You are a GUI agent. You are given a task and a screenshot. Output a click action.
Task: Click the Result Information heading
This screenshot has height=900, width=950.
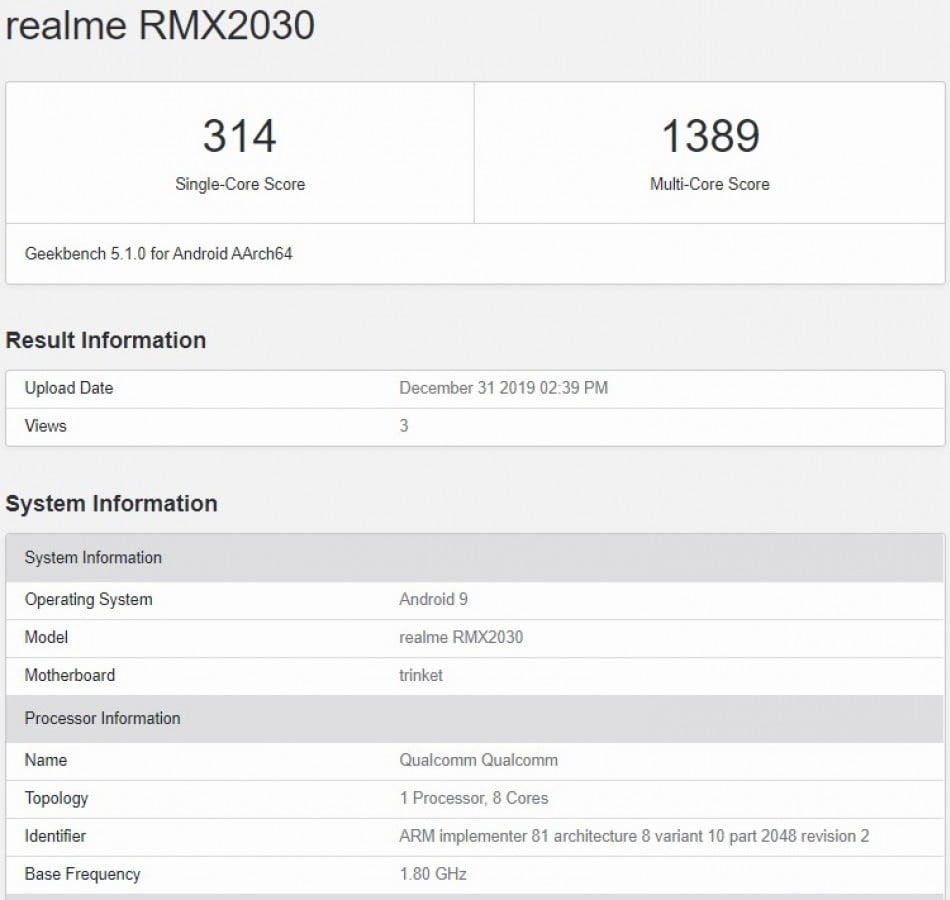105,340
